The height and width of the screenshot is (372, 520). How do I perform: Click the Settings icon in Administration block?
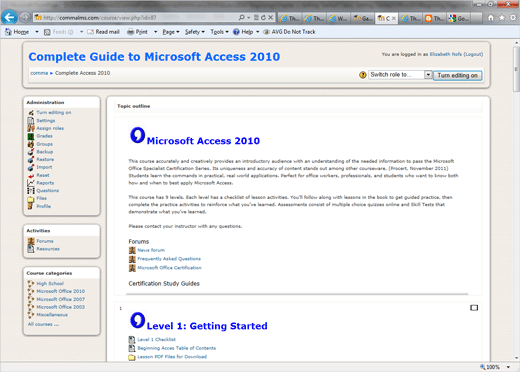pos(31,121)
